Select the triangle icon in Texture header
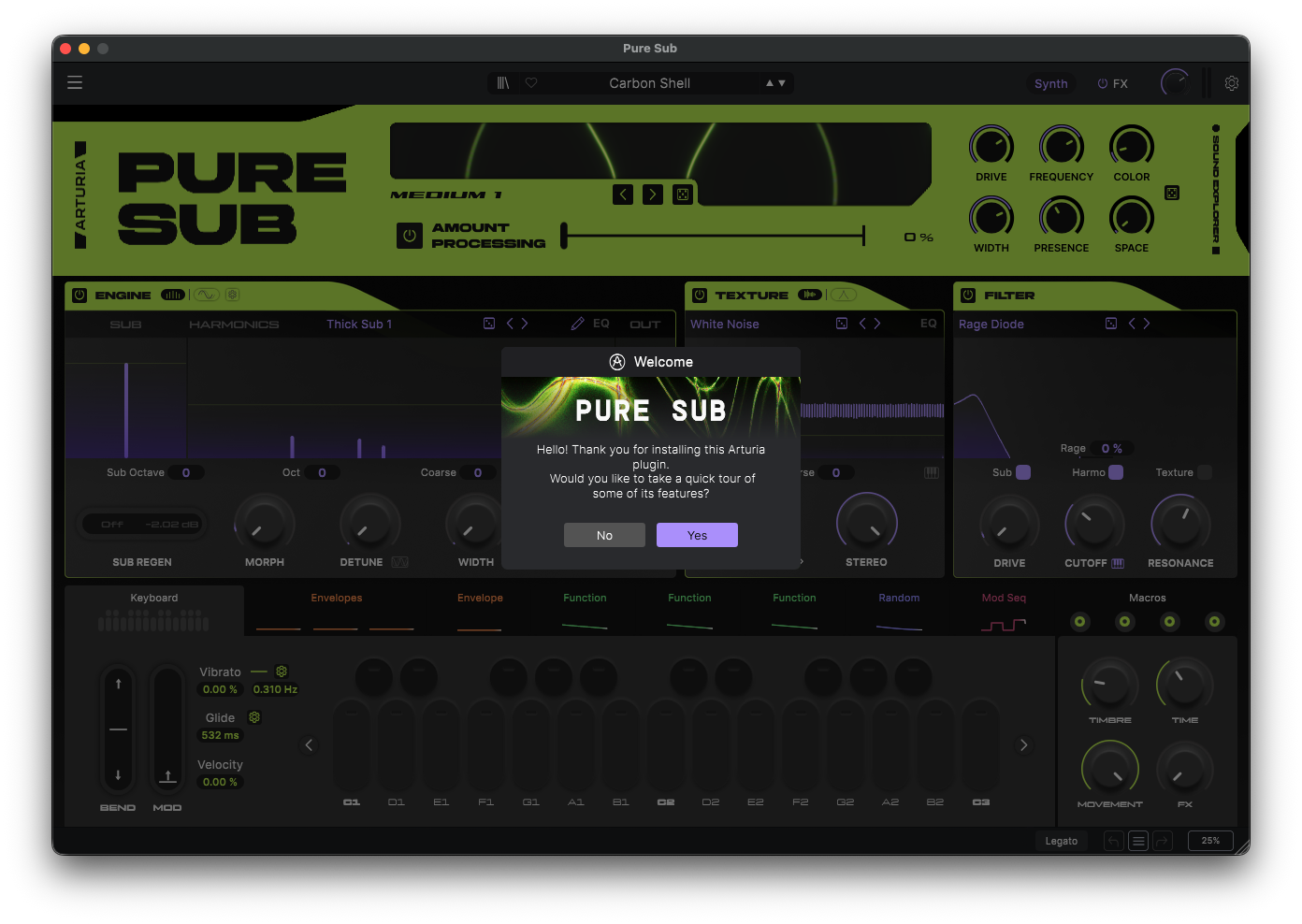 844,295
